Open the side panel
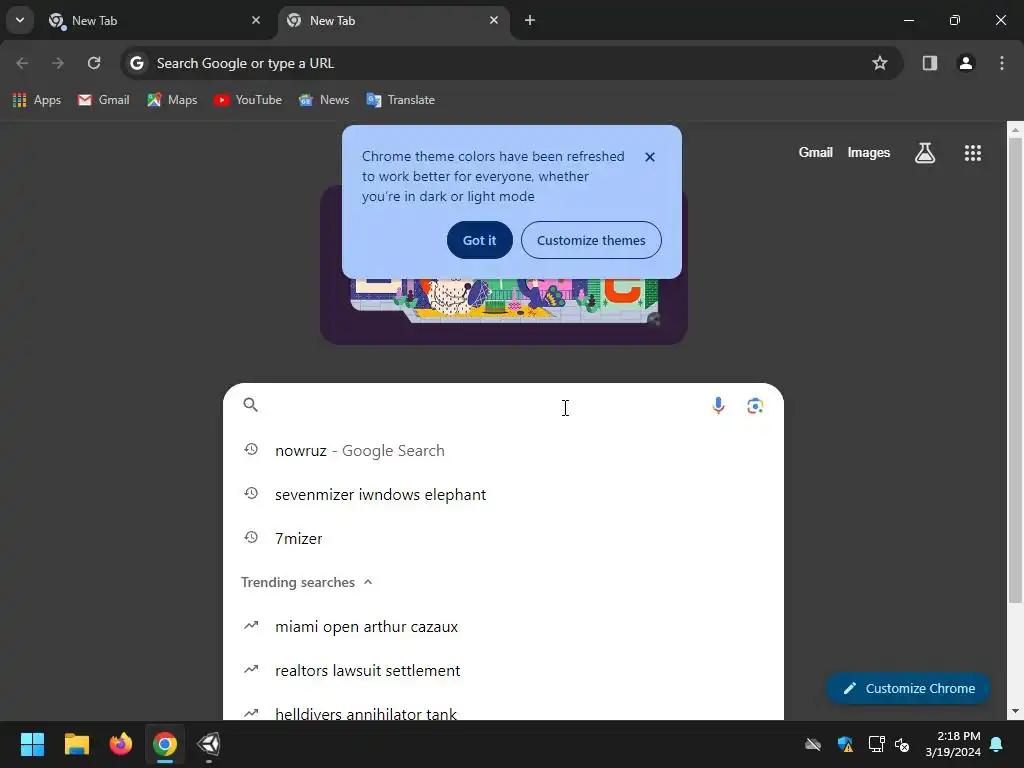The width and height of the screenshot is (1024, 768). pos(930,63)
